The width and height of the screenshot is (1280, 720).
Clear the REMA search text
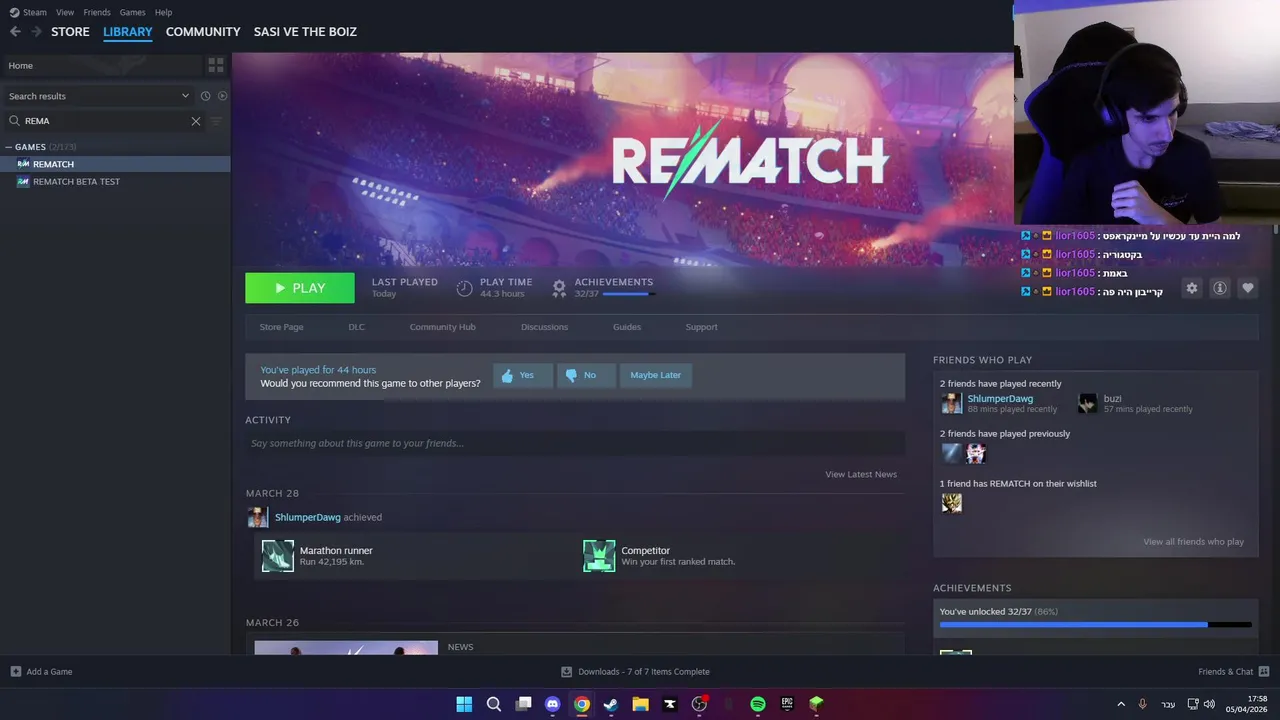coord(196,121)
